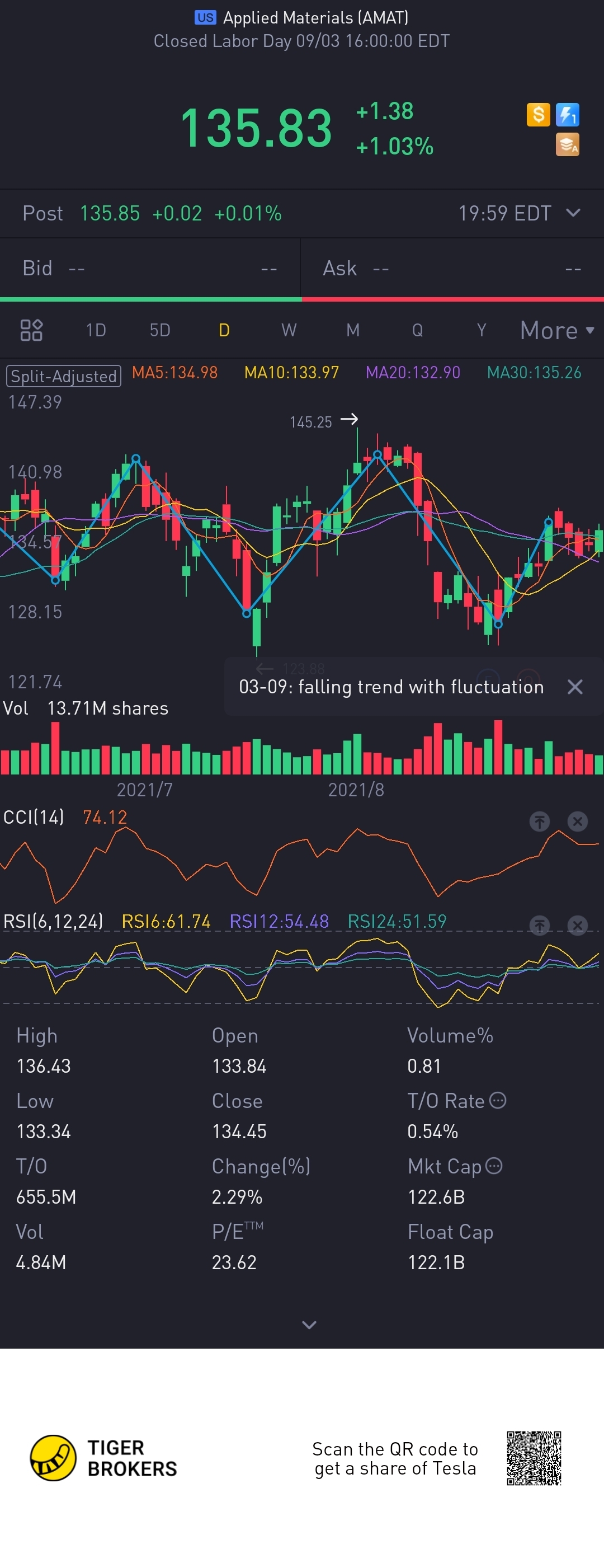
Task: Tap the Volume% value 0.81
Action: [x=424, y=1066]
